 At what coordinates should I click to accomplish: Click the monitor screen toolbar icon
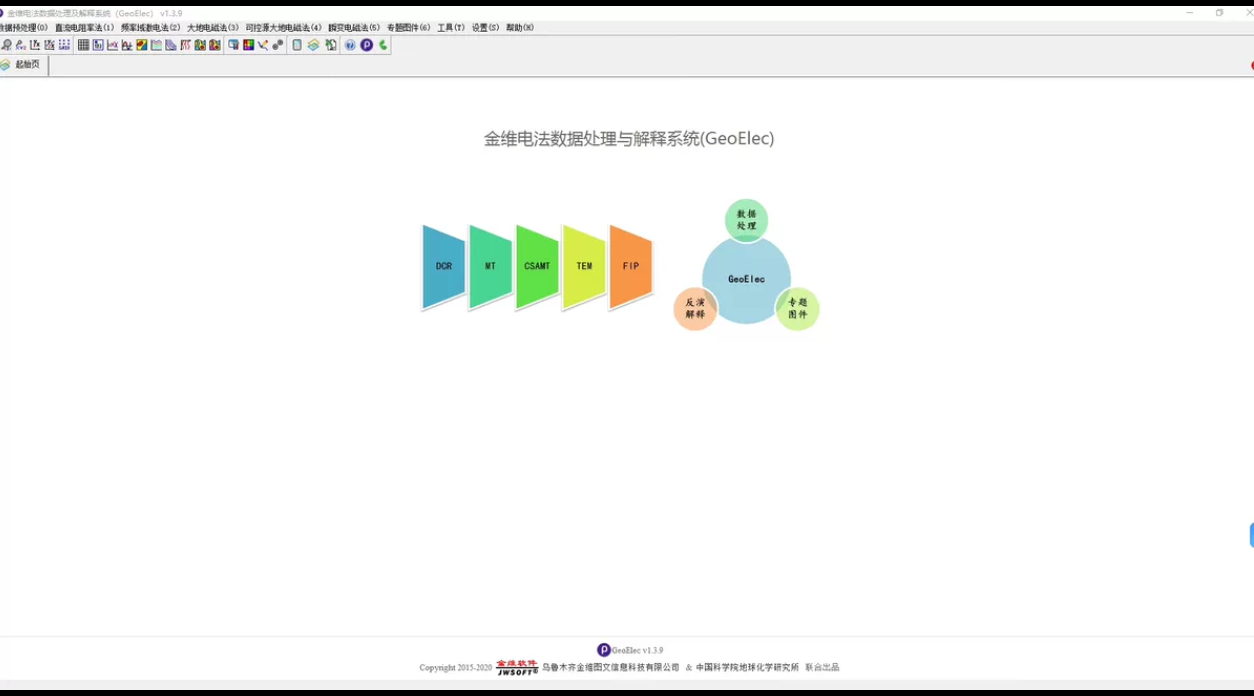tap(233, 45)
